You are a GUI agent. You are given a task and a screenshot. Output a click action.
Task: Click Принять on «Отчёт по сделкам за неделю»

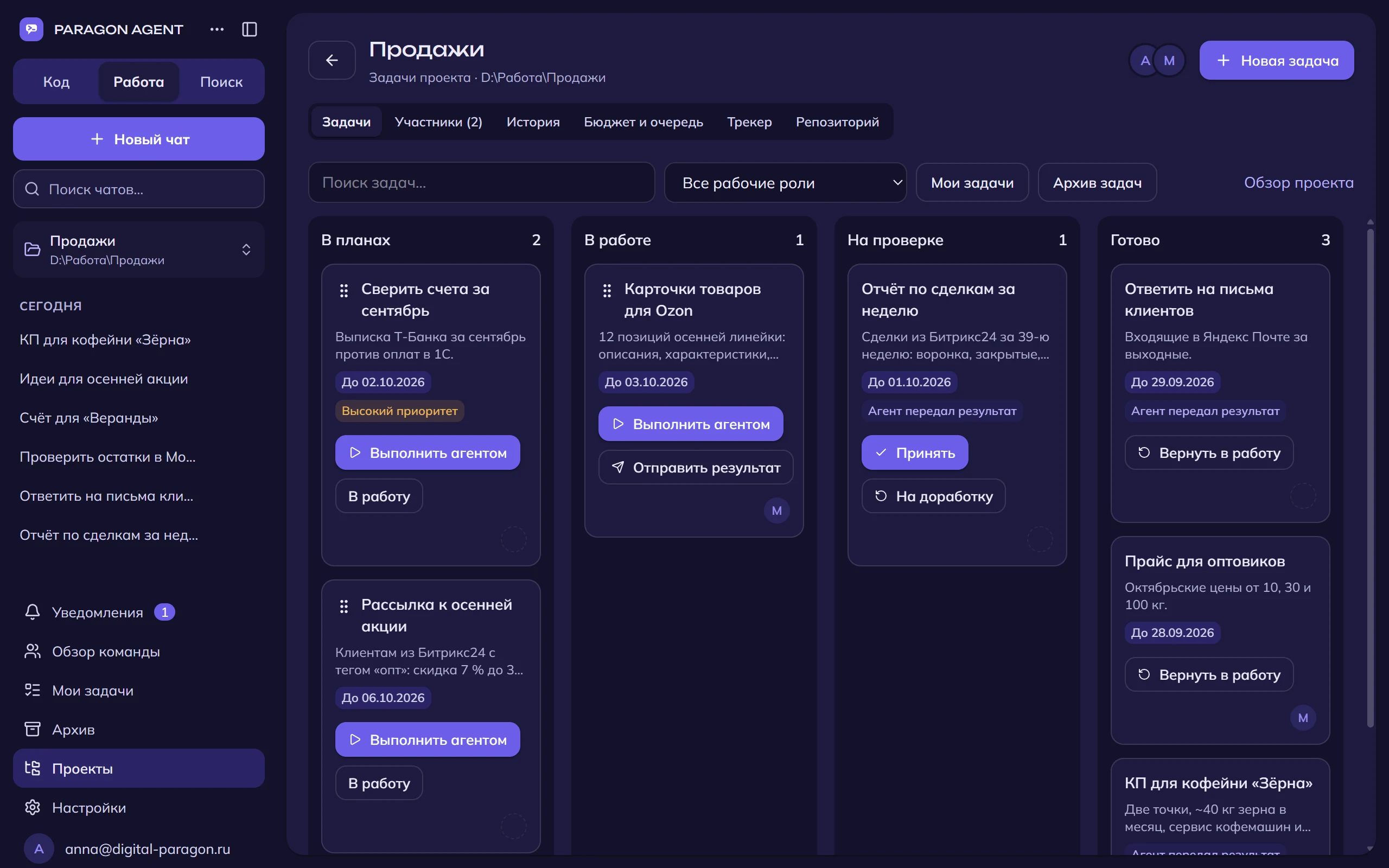(914, 453)
